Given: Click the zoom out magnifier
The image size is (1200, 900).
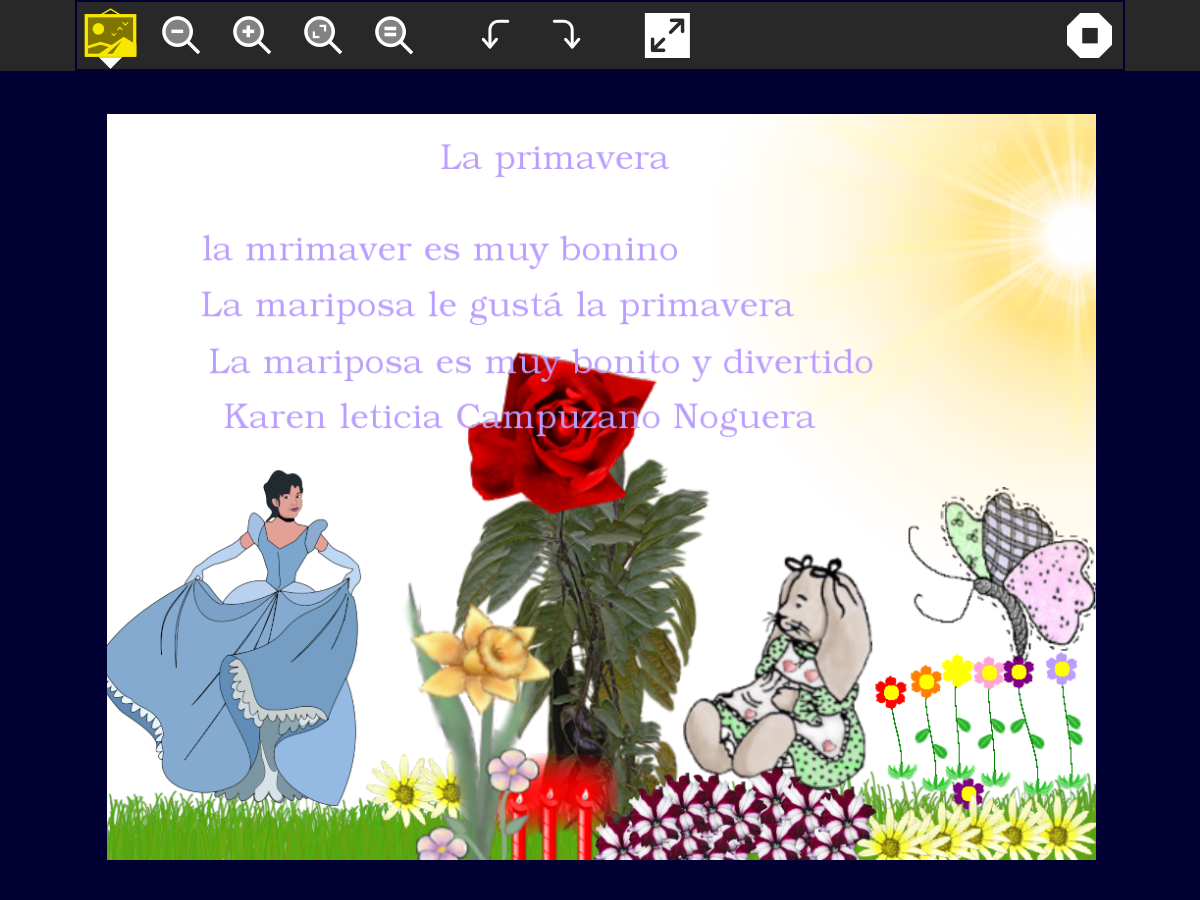Looking at the screenshot, I should [x=181, y=35].
